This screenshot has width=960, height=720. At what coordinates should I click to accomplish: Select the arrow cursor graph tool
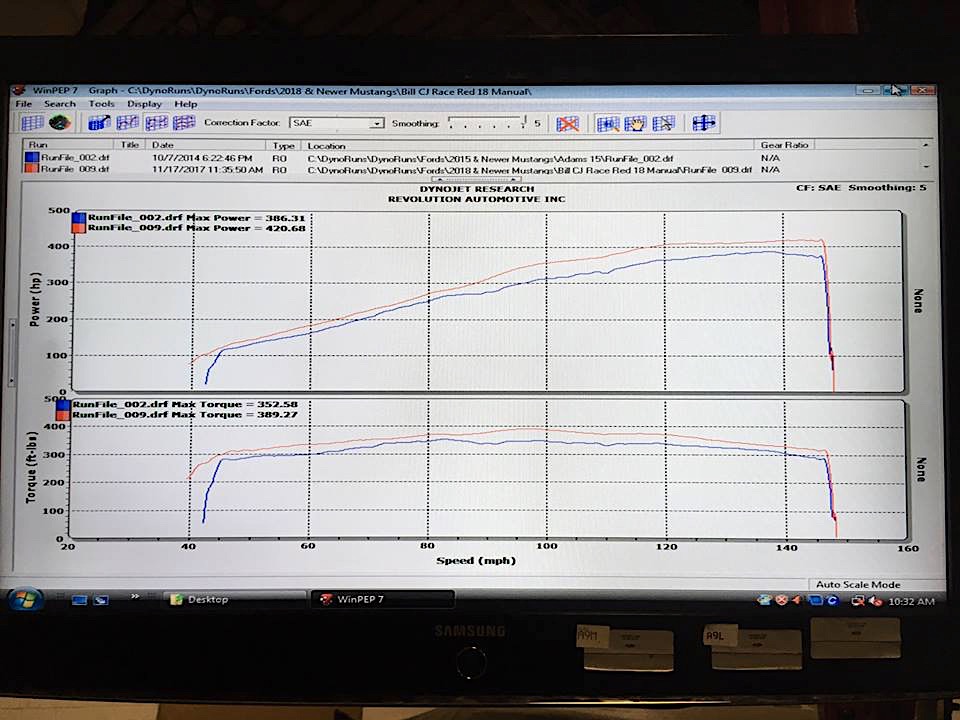pyautogui.click(x=664, y=124)
